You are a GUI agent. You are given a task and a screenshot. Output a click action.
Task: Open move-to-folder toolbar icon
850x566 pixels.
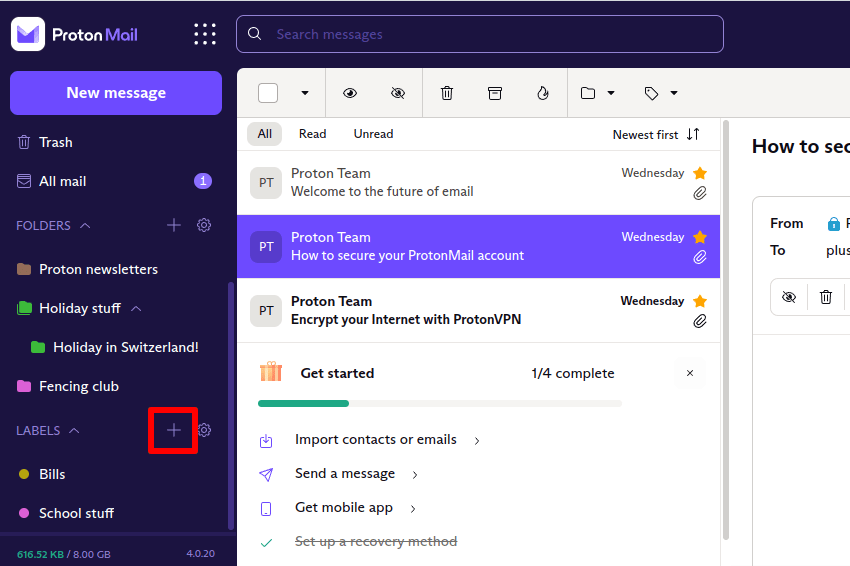[588, 93]
